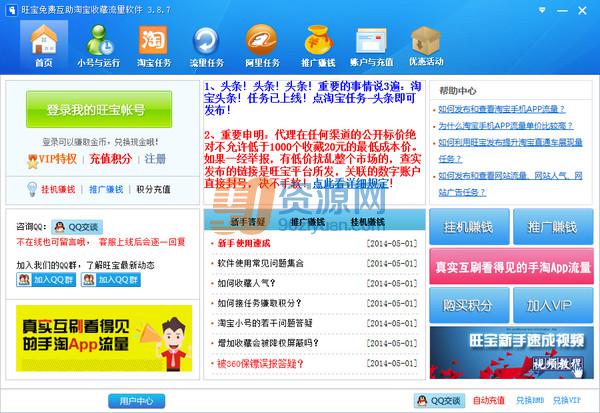Click the 自动充值 link
The width and height of the screenshot is (600, 413).
tap(489, 400)
